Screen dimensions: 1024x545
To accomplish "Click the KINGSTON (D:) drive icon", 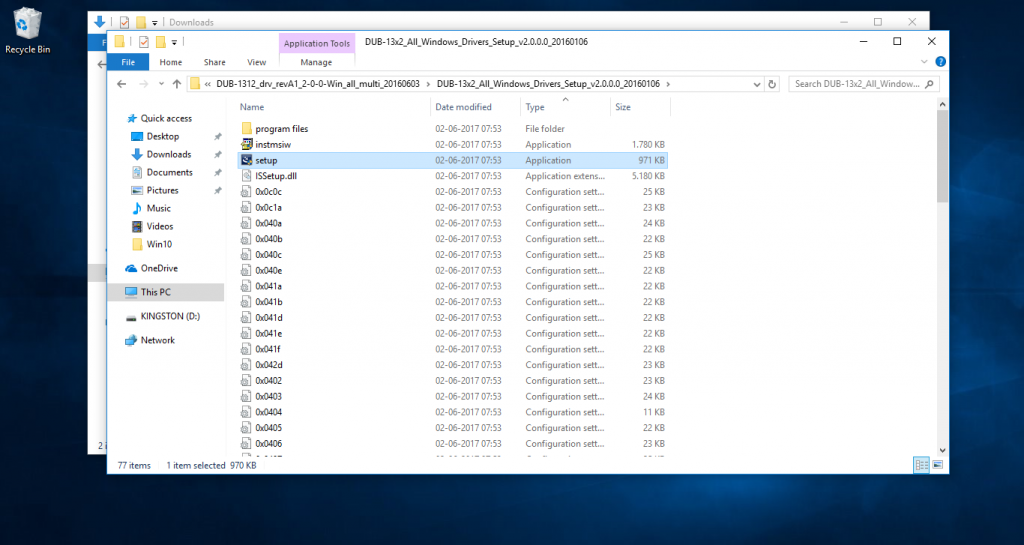I will click(x=131, y=317).
